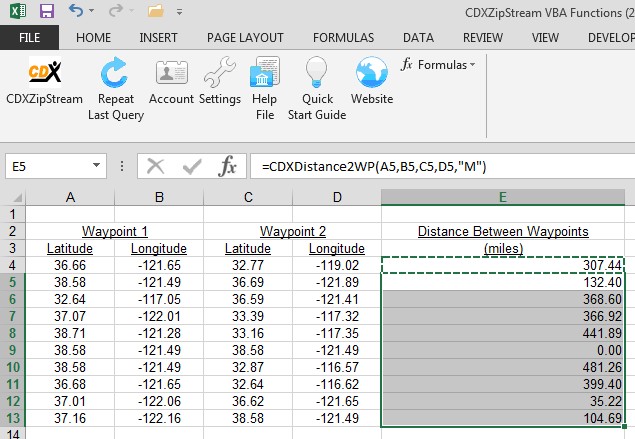This screenshot has width=635, height=439.
Task: Click the fill handle of selection
Action: pos(625,426)
